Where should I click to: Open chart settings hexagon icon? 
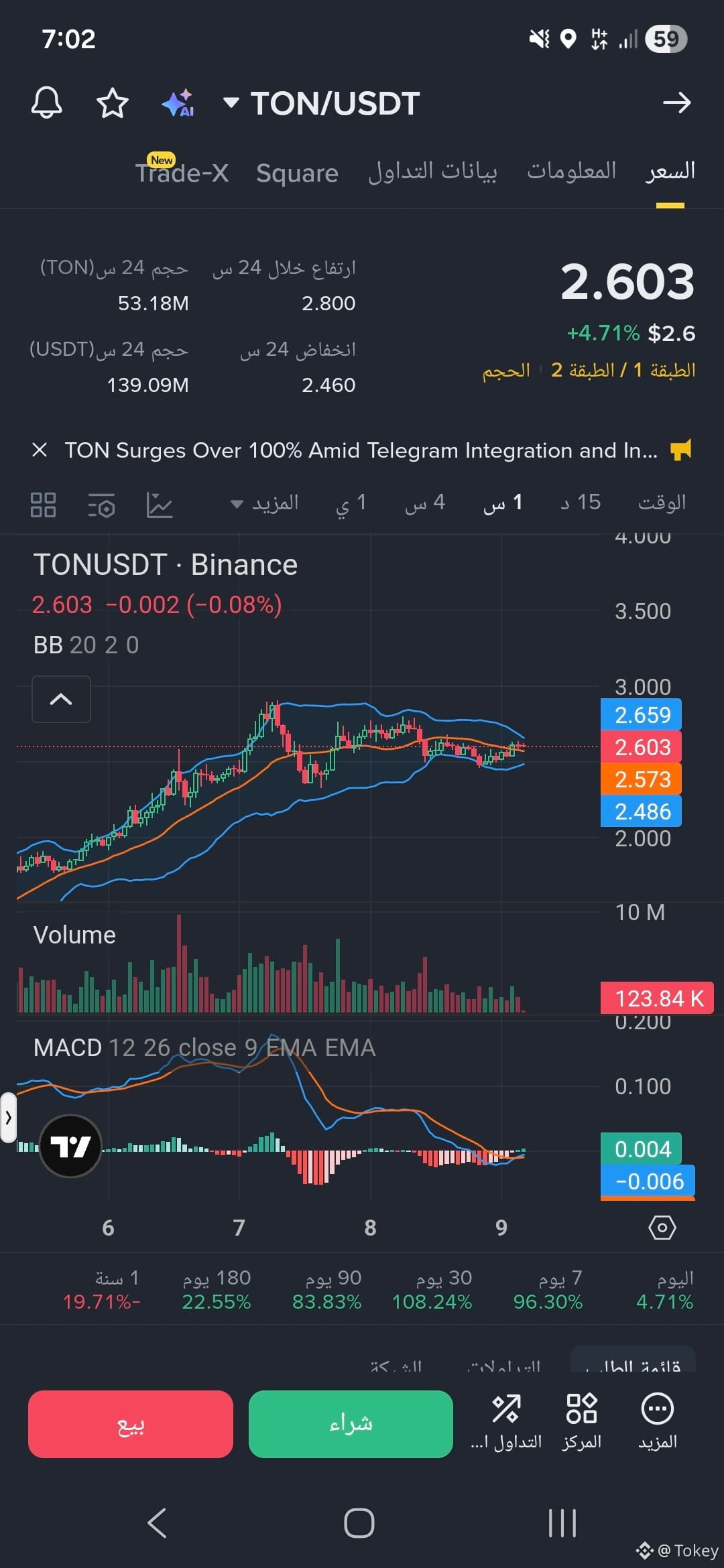(662, 1228)
